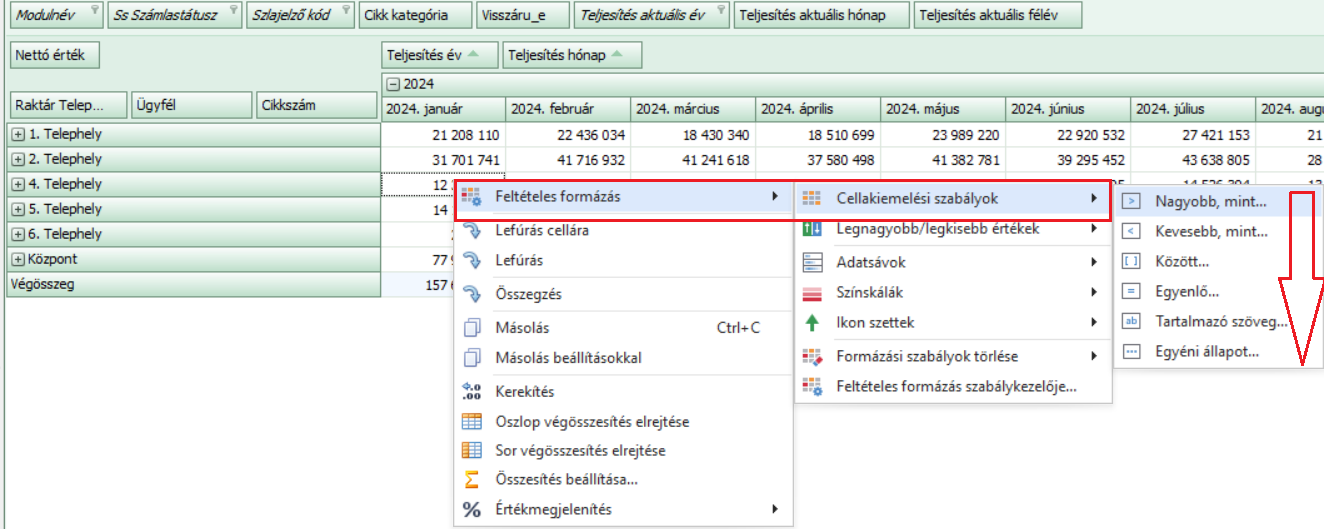The width and height of the screenshot is (1324, 529).
Task: Choose Között... from the submenu
Action: click(1181, 262)
